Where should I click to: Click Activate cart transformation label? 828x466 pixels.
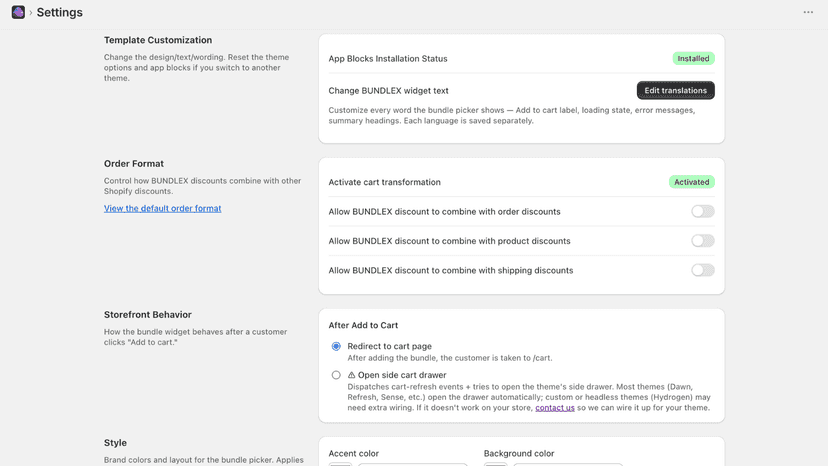click(x=384, y=182)
